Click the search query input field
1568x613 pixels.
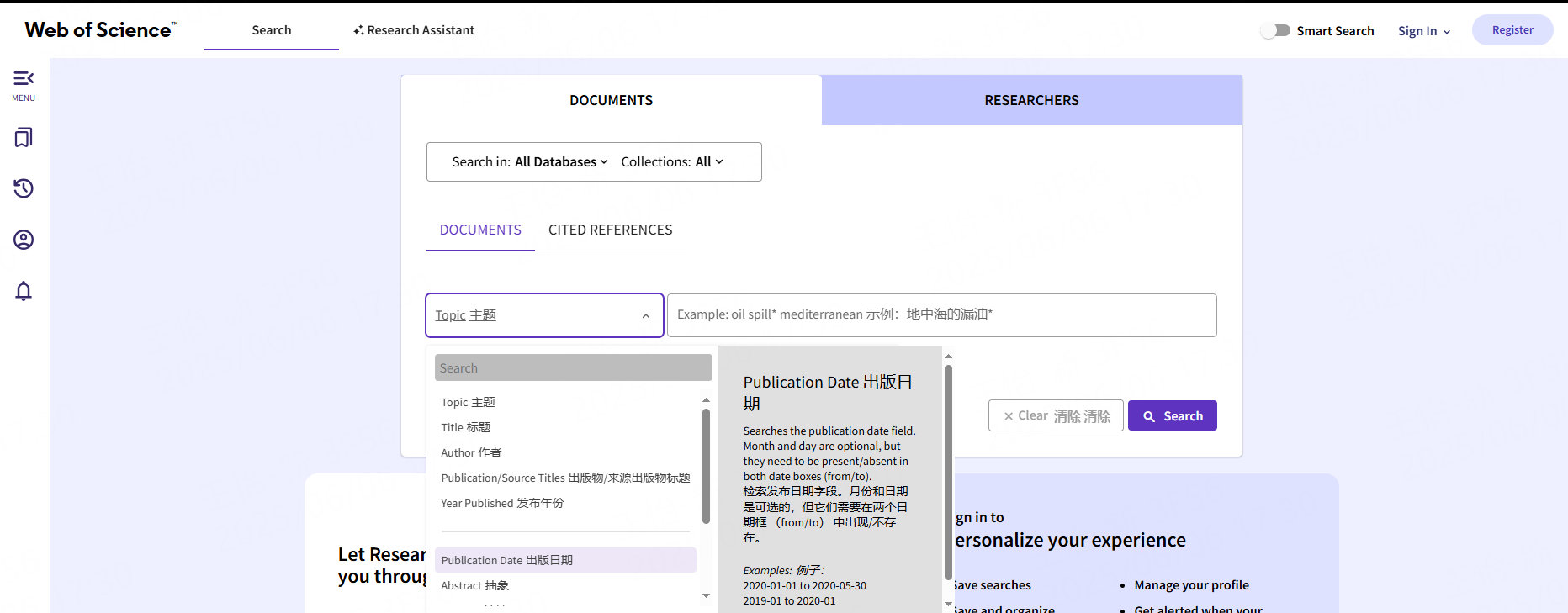point(942,315)
